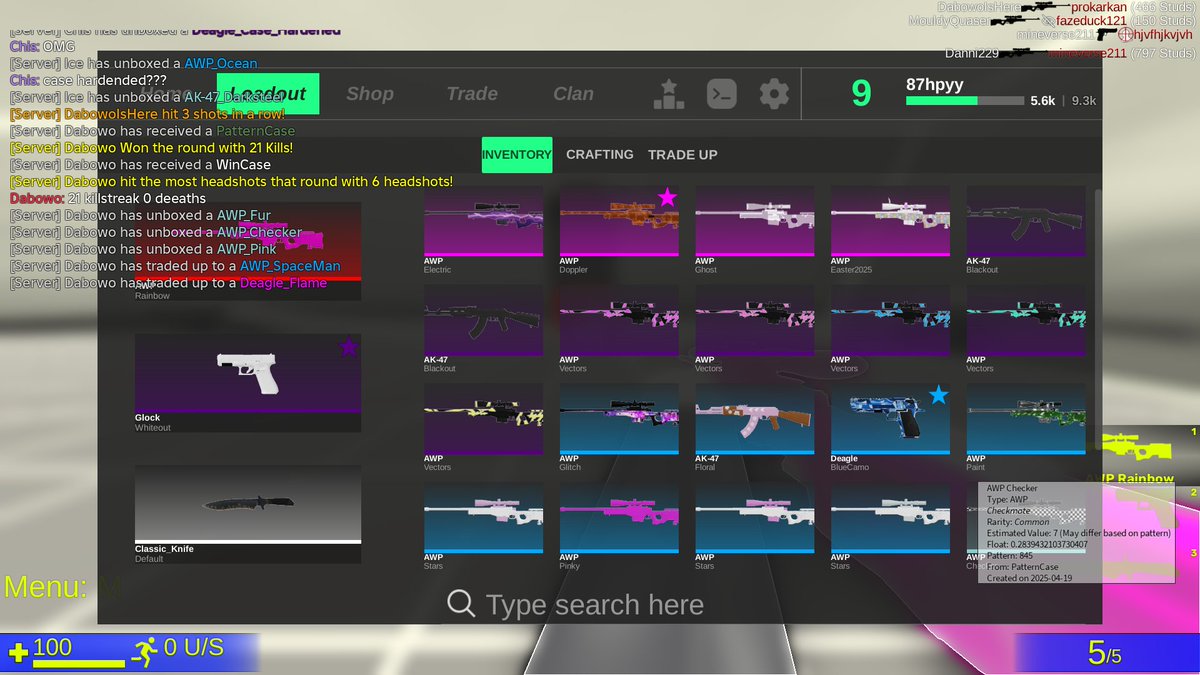Image resolution: width=1200 pixels, height=675 pixels.
Task: Click the level number 9
Action: [x=861, y=93]
